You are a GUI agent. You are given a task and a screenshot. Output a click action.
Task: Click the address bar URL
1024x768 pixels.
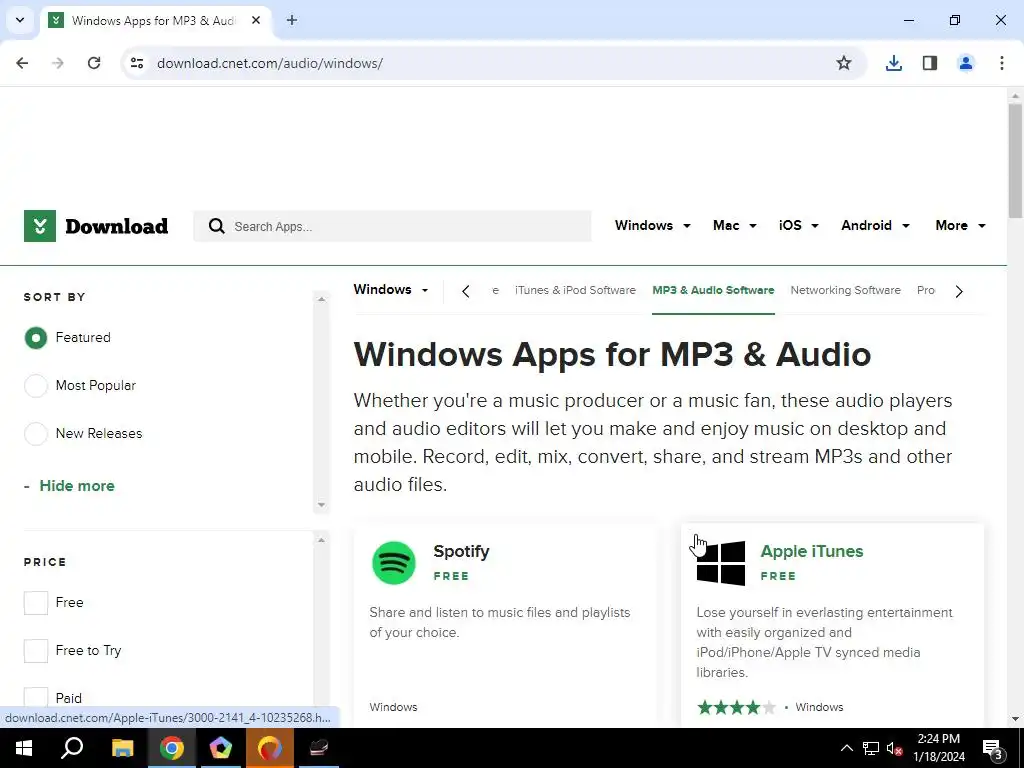pyautogui.click(x=270, y=63)
